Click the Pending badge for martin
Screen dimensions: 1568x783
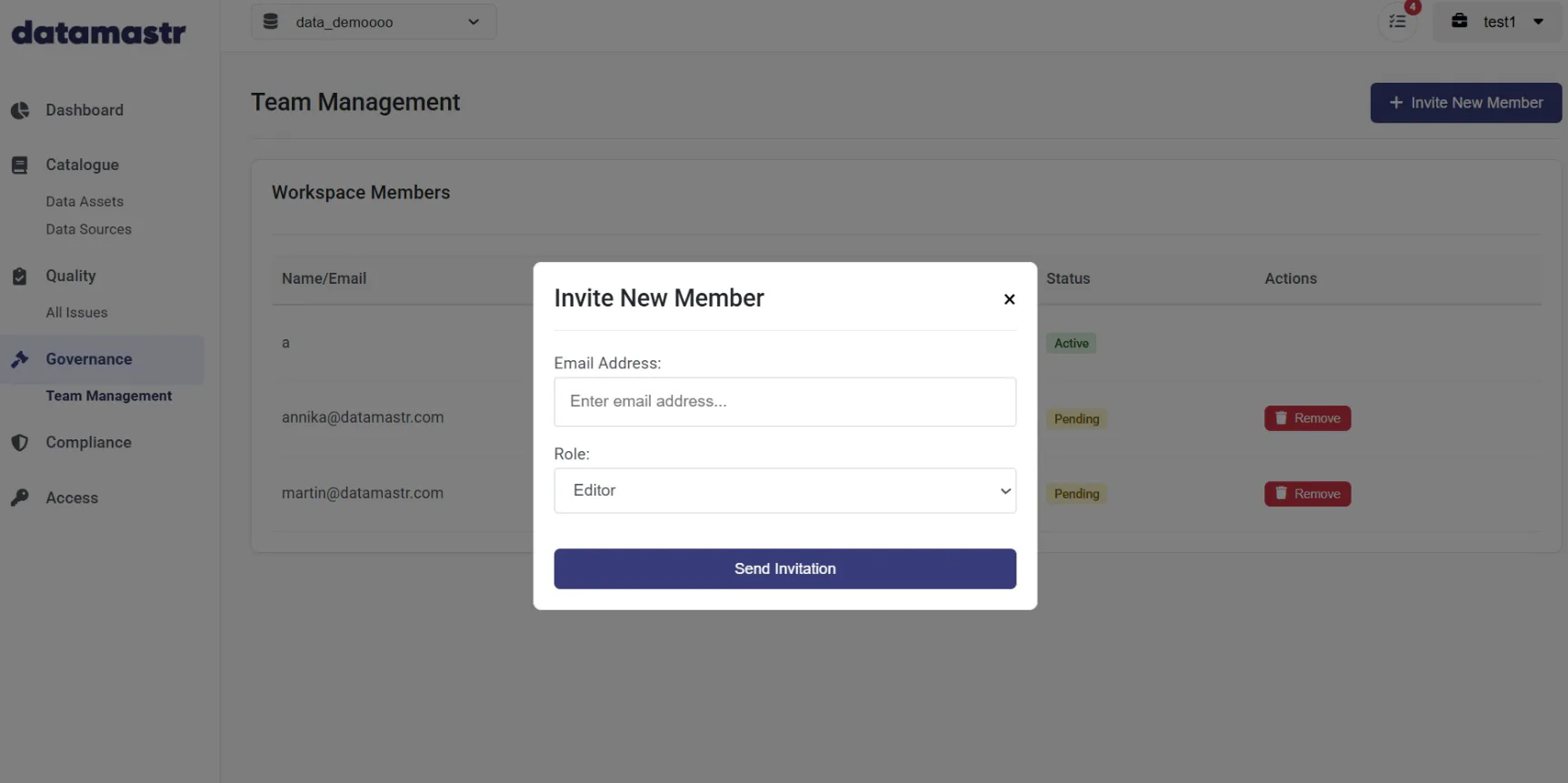1076,494
